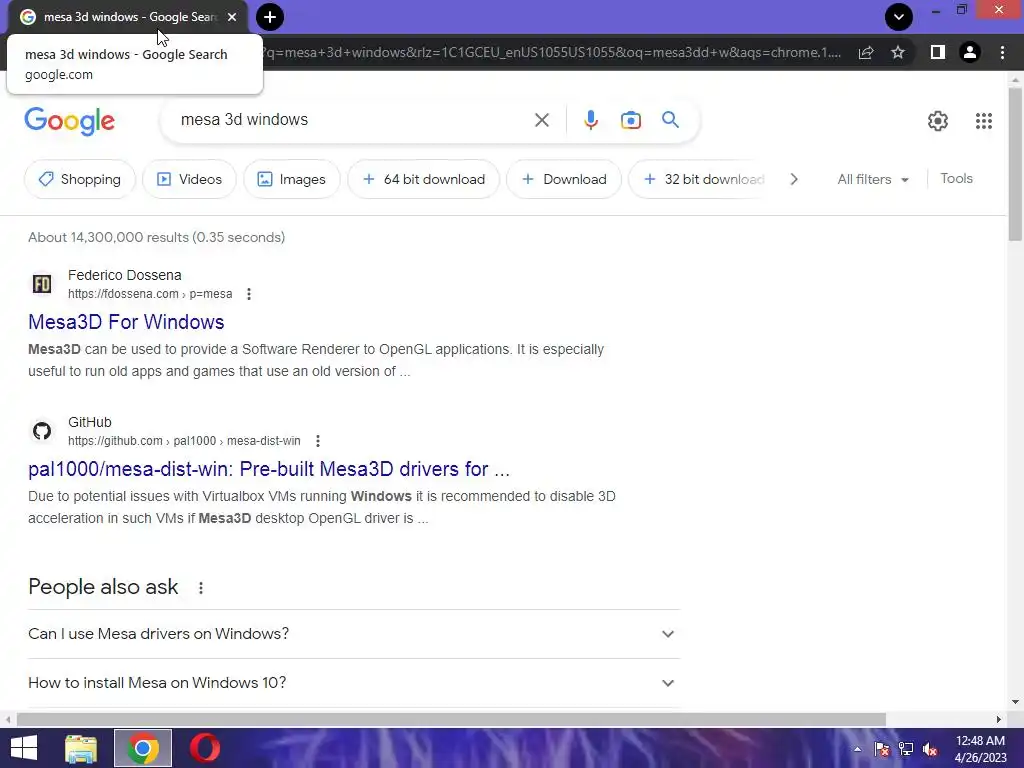This screenshot has height=768, width=1024.
Task: Search by image using camera icon
Action: click(631, 120)
